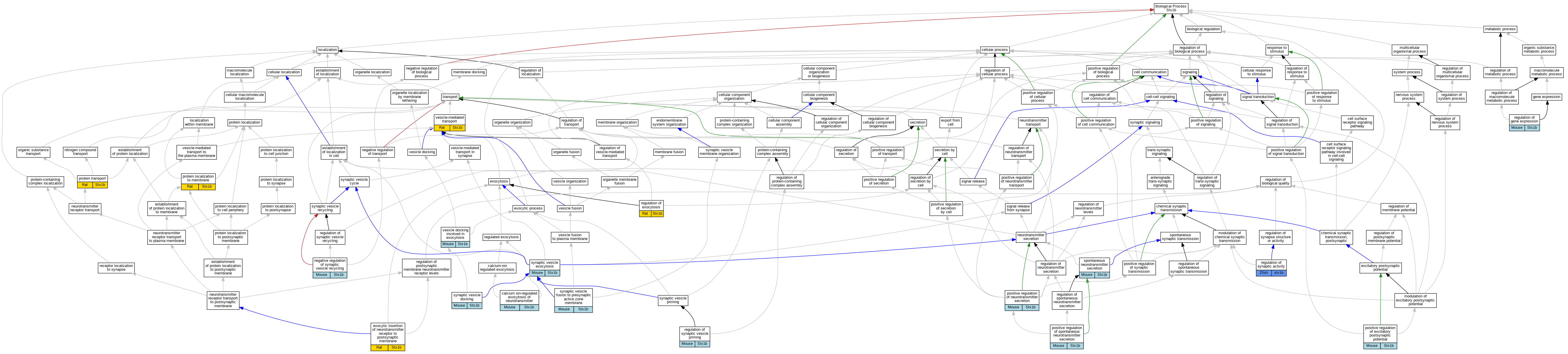The height and width of the screenshot is (354, 1568).
Task: Select the 'cell communication' node
Action: click(1150, 72)
